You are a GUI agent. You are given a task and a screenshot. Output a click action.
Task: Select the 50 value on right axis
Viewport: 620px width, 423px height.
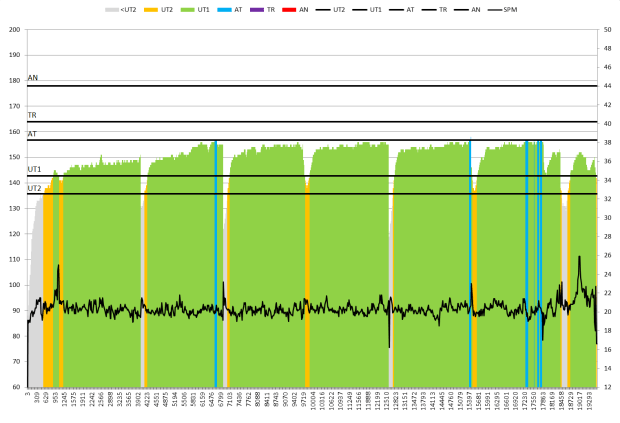[608, 29]
